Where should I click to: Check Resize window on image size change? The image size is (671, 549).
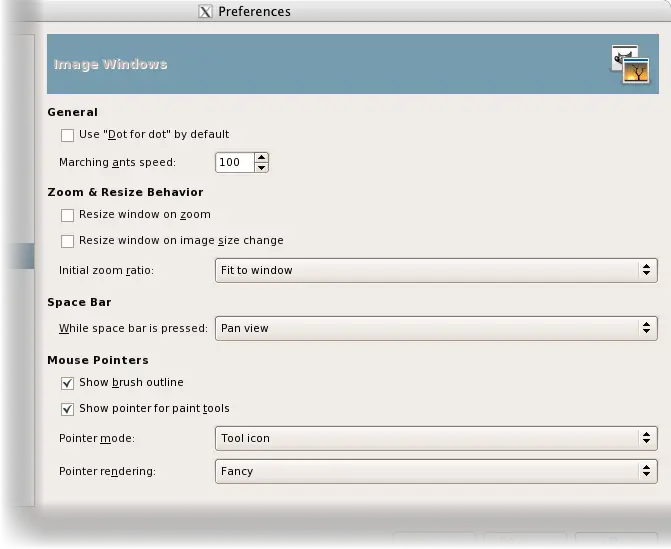[67, 241]
